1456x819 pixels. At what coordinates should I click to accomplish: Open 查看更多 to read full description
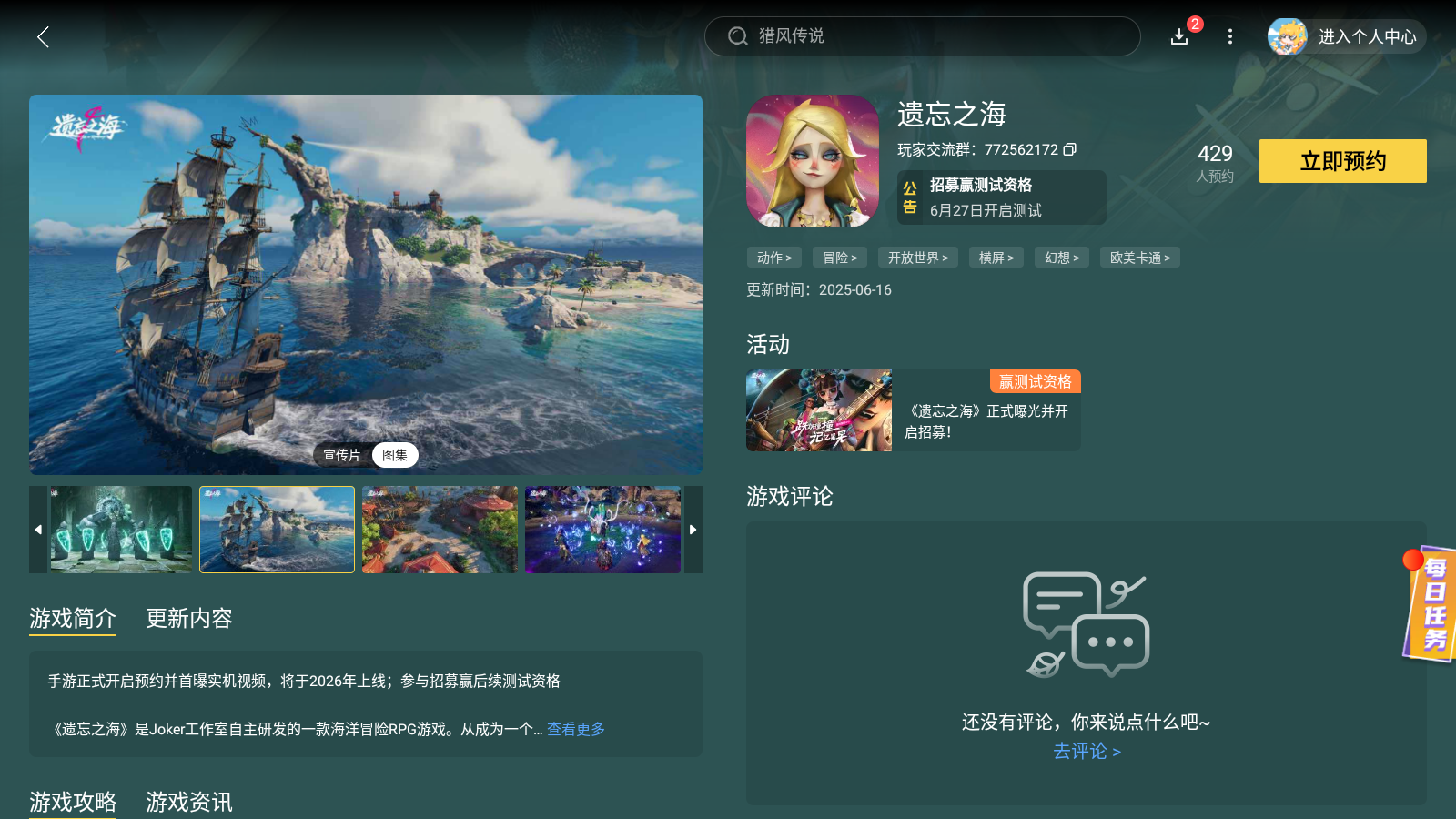pos(575,729)
